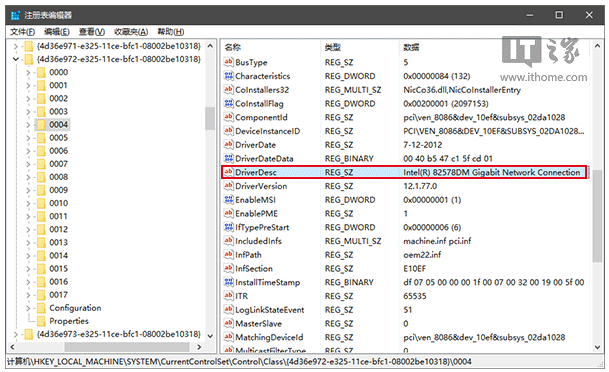Click the tree pane horizontal scrollbar right arrow
This screenshot has width=609, height=372.
pyautogui.click(x=199, y=347)
